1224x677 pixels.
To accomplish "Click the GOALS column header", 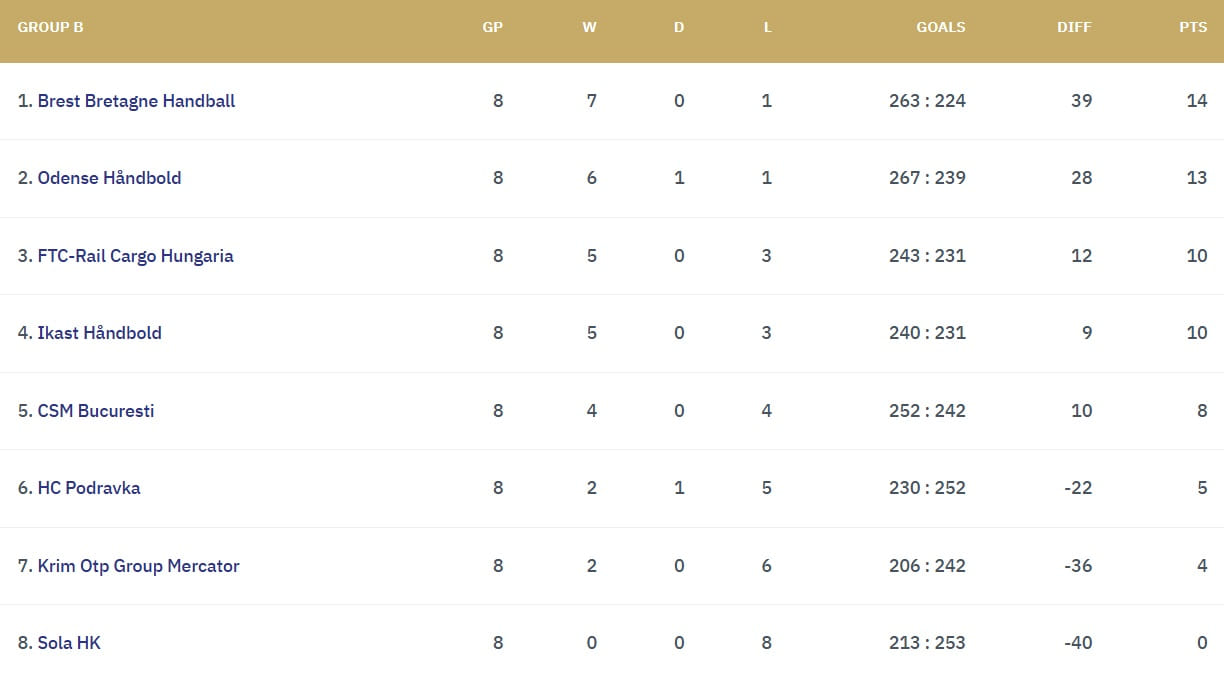I will click(941, 28).
